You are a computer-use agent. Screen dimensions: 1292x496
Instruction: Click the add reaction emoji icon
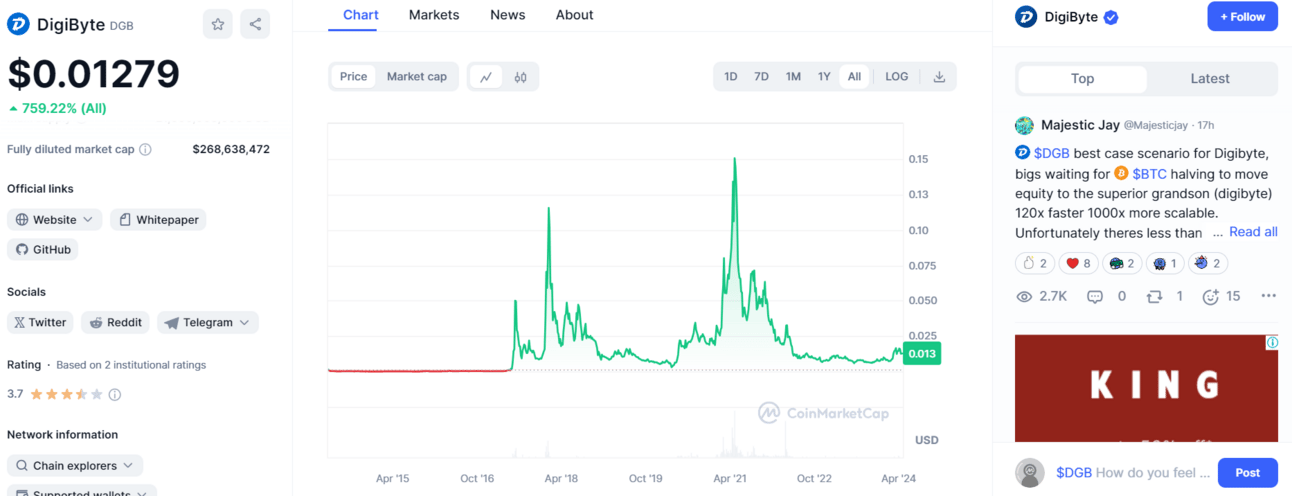coord(1211,296)
